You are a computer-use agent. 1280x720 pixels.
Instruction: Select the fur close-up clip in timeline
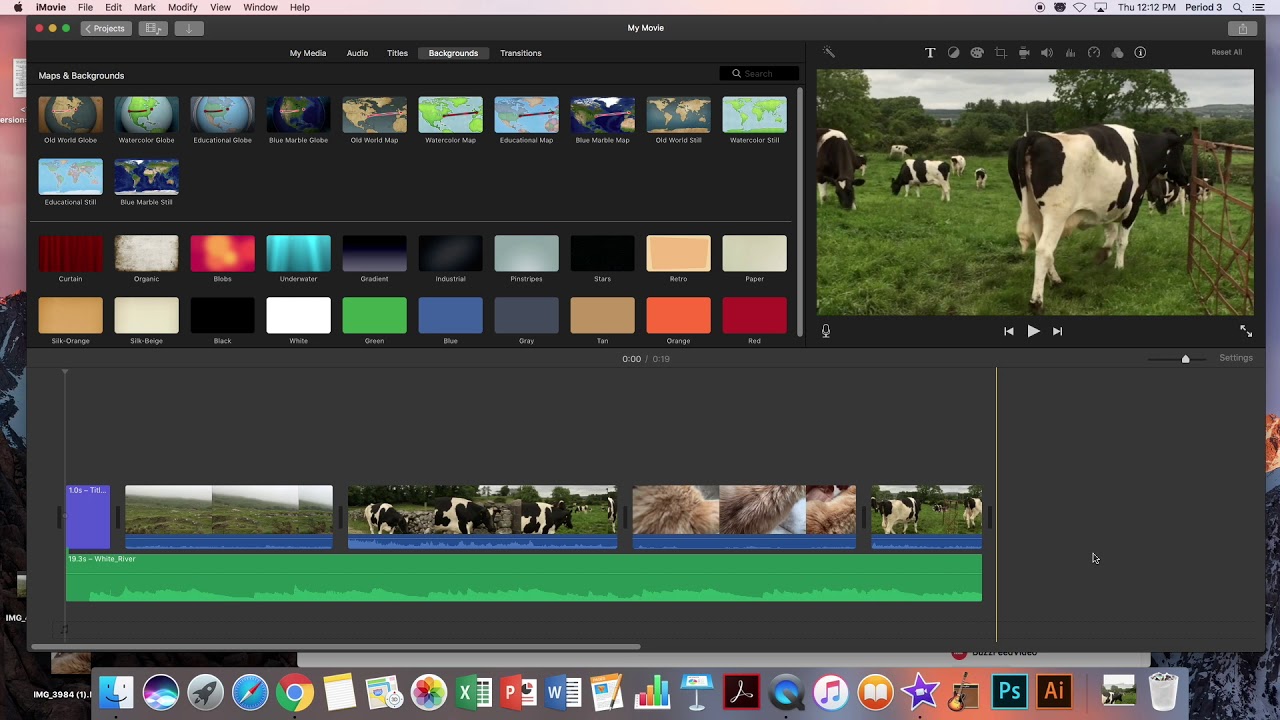click(744, 517)
